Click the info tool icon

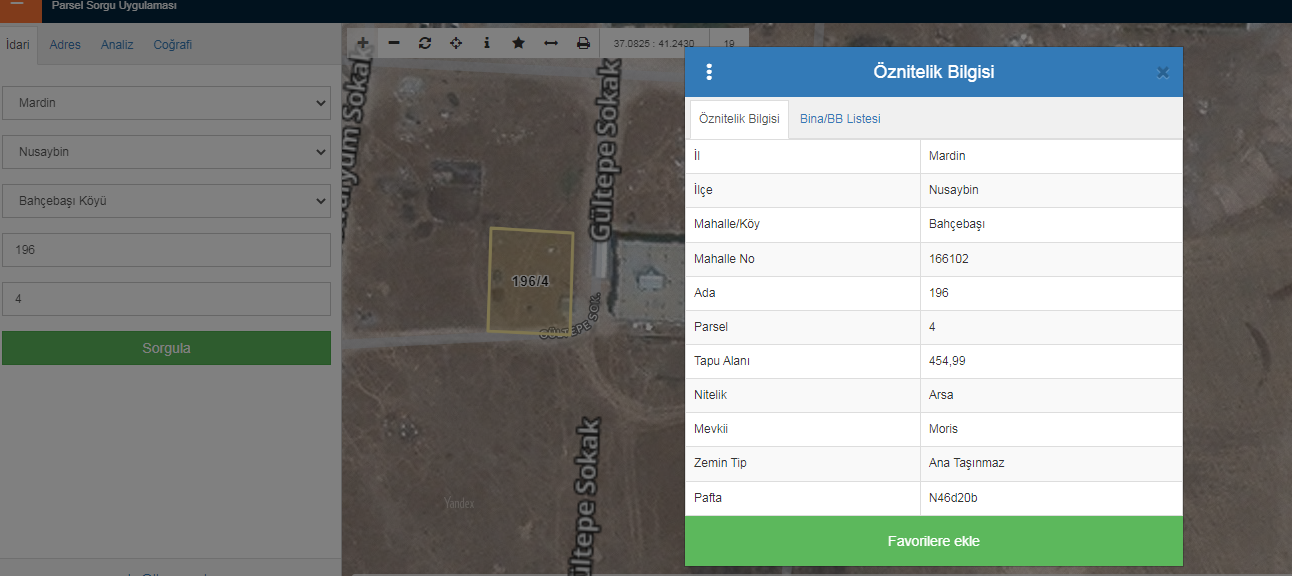point(487,43)
